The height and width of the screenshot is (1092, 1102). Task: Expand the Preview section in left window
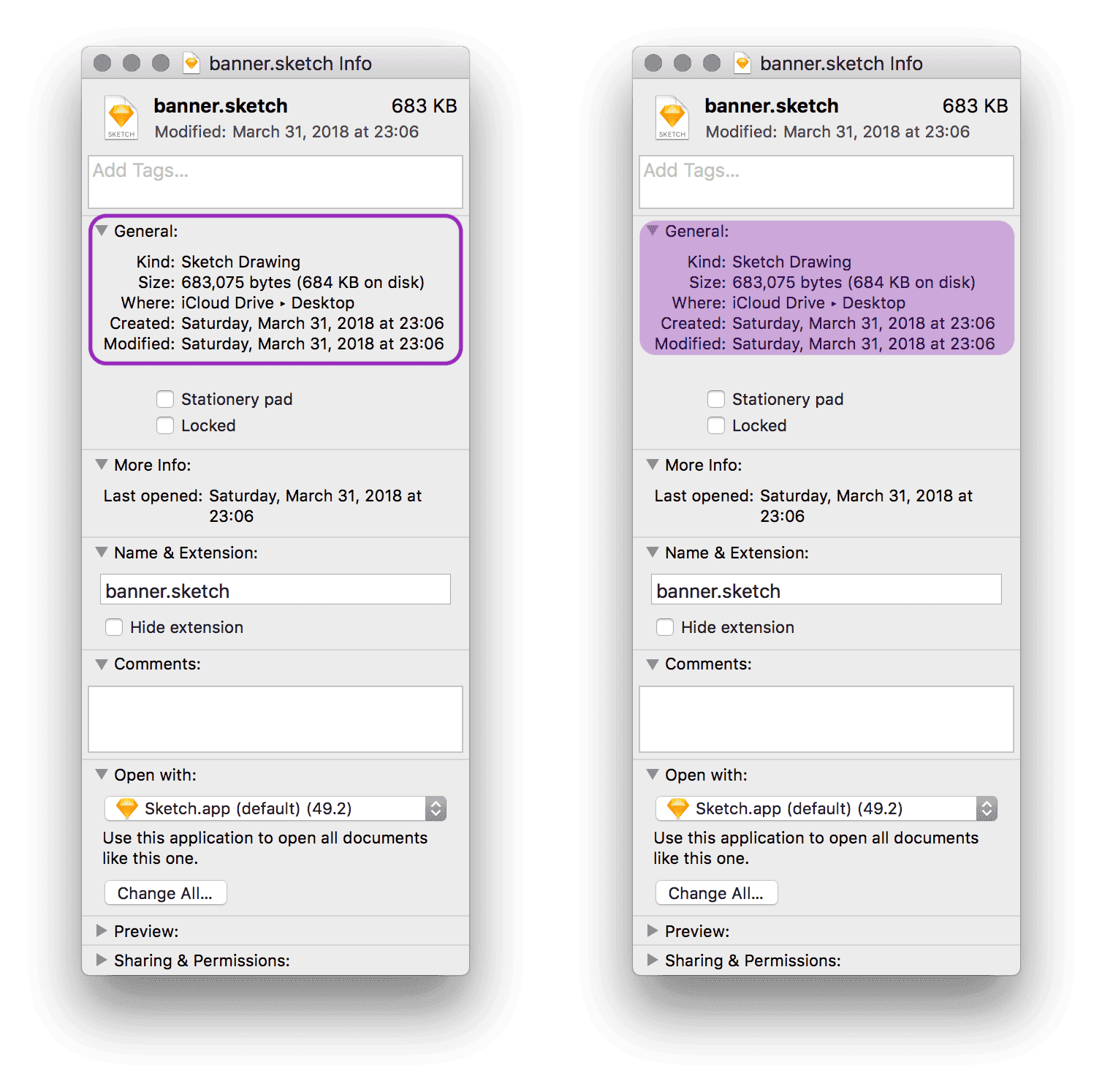[x=102, y=931]
